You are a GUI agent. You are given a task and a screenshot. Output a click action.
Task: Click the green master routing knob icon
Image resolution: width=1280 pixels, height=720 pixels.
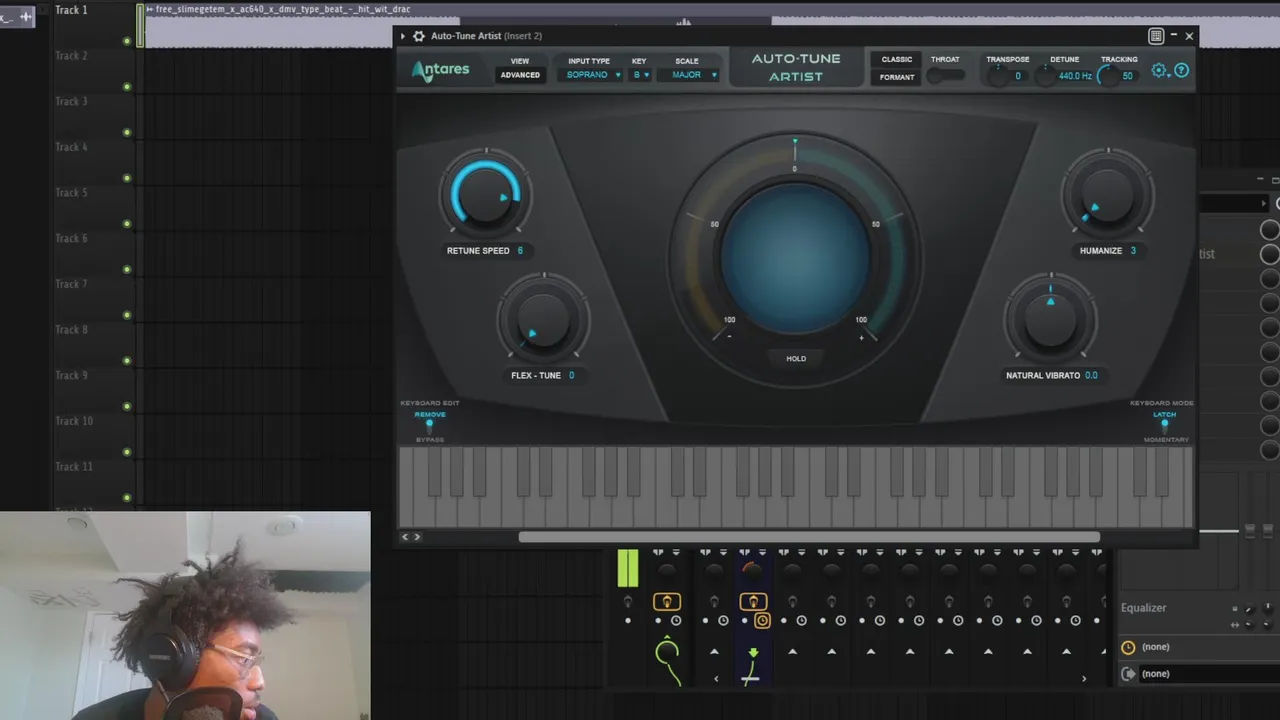coord(667,653)
